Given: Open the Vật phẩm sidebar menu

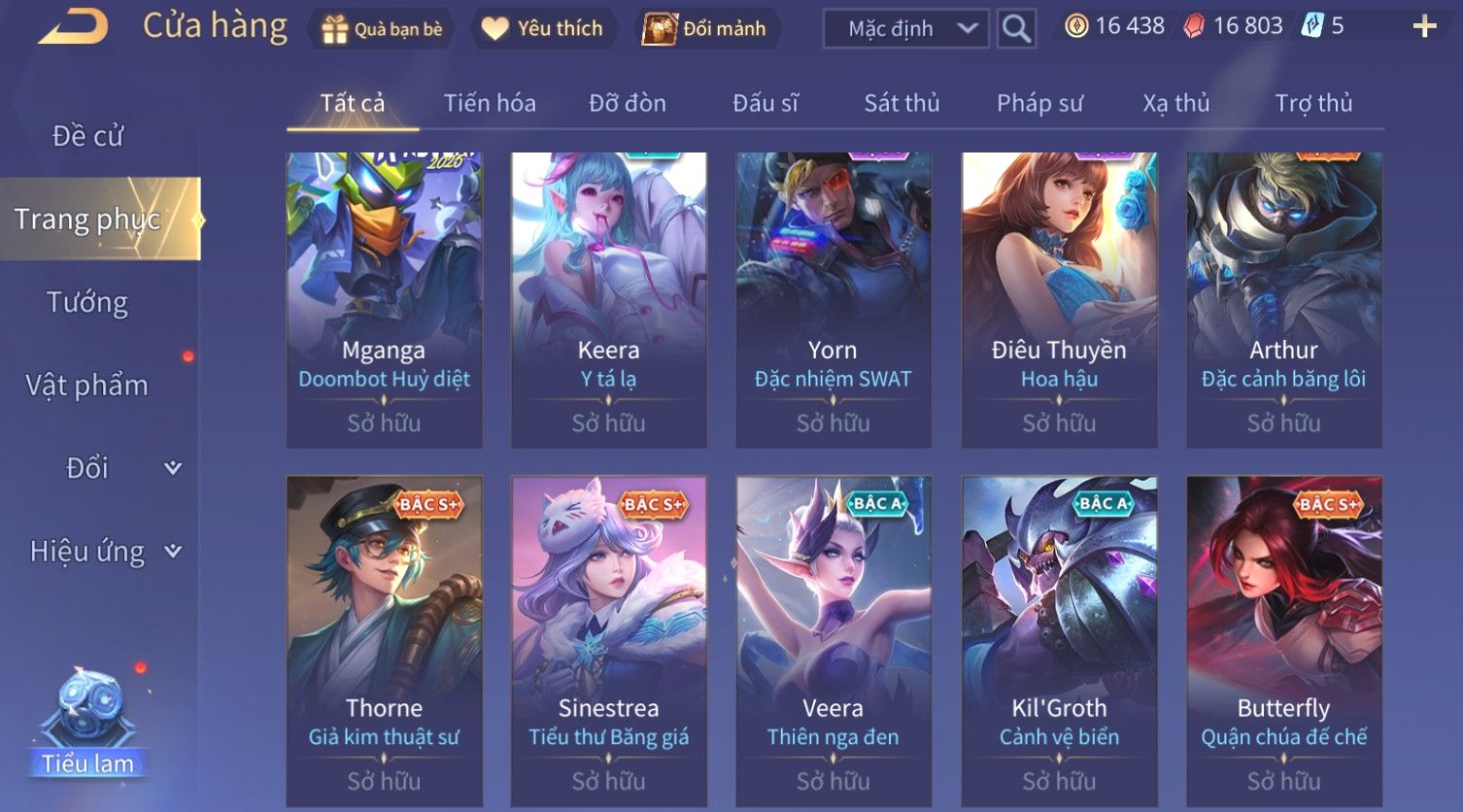Looking at the screenshot, I should coord(87,386).
